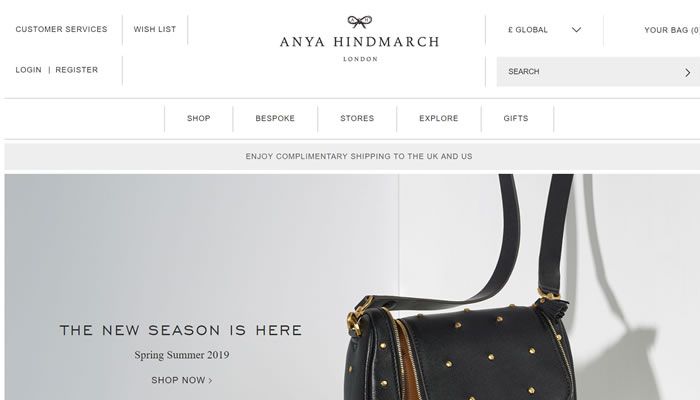This screenshot has width=700, height=400.
Task: Click the Anya Hindmarch bow logo icon
Action: [360, 21]
